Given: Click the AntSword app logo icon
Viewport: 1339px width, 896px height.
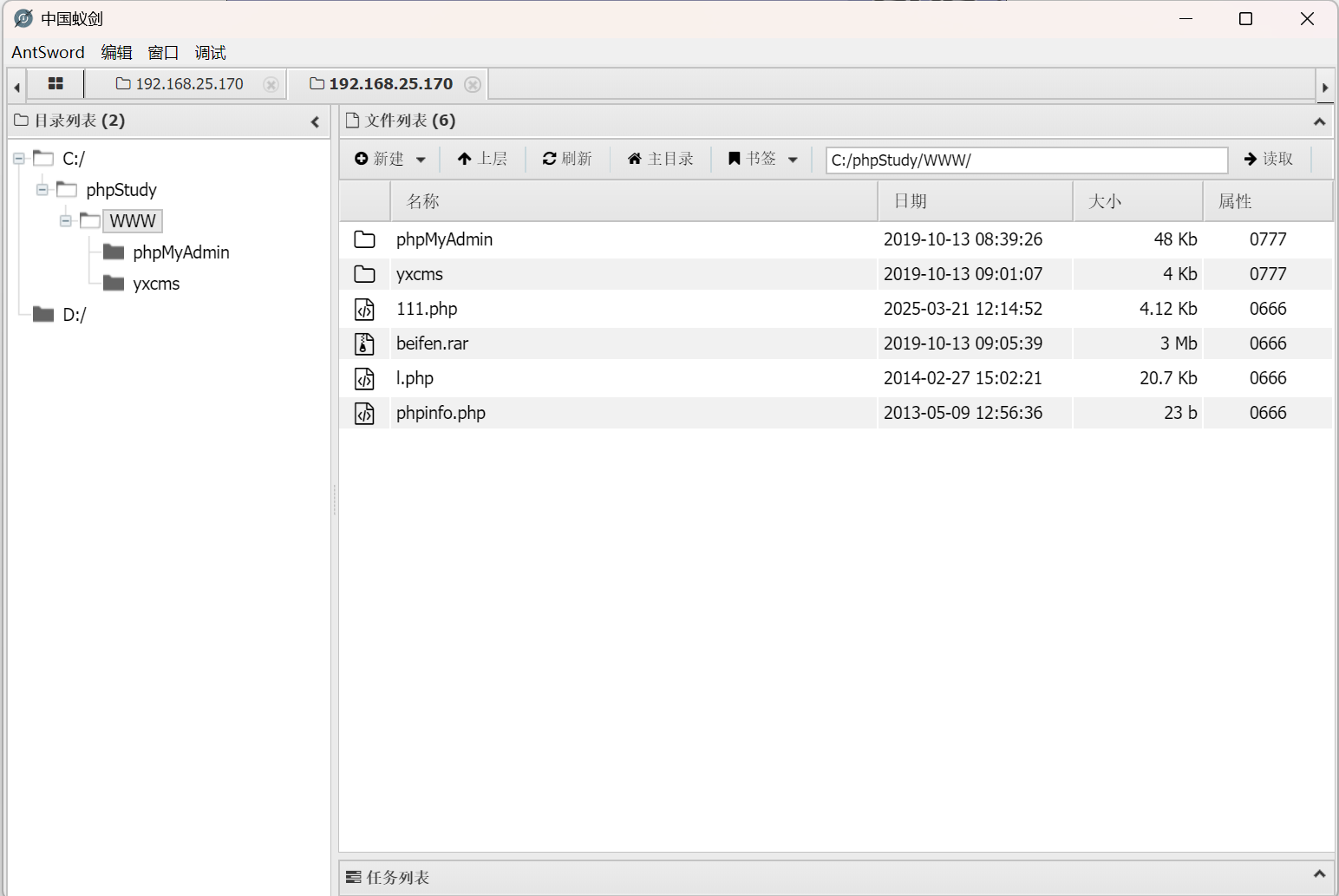Looking at the screenshot, I should pos(23,18).
